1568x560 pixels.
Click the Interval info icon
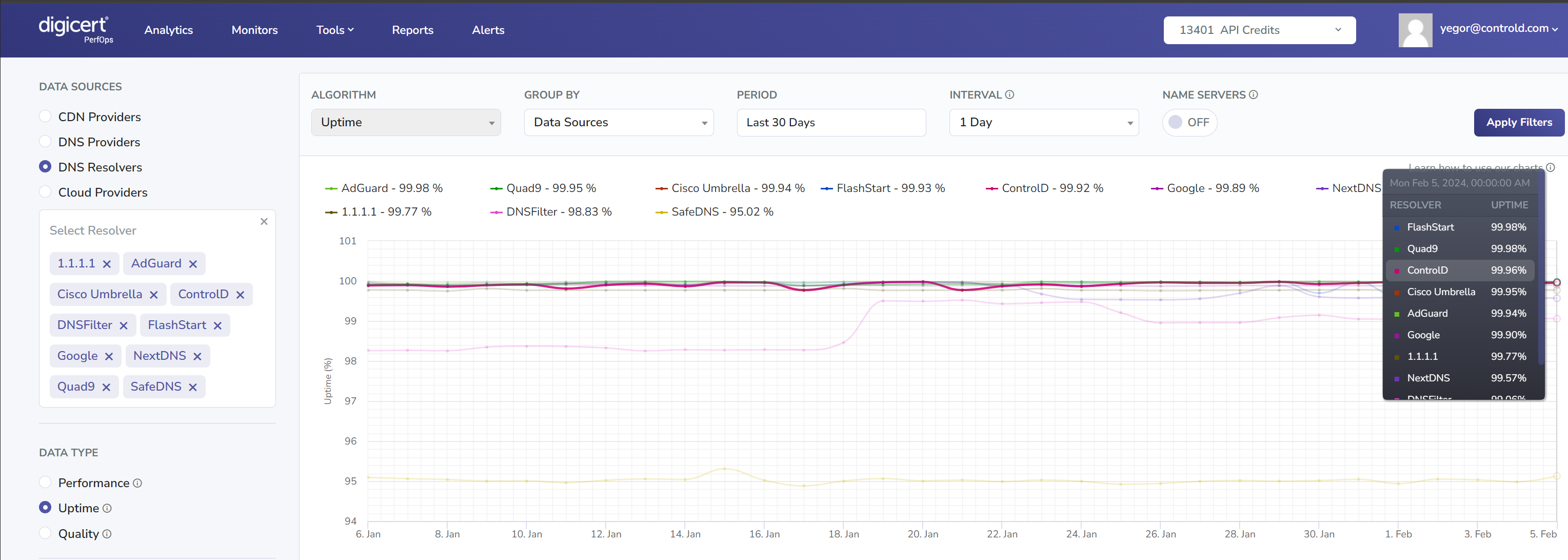1009,95
